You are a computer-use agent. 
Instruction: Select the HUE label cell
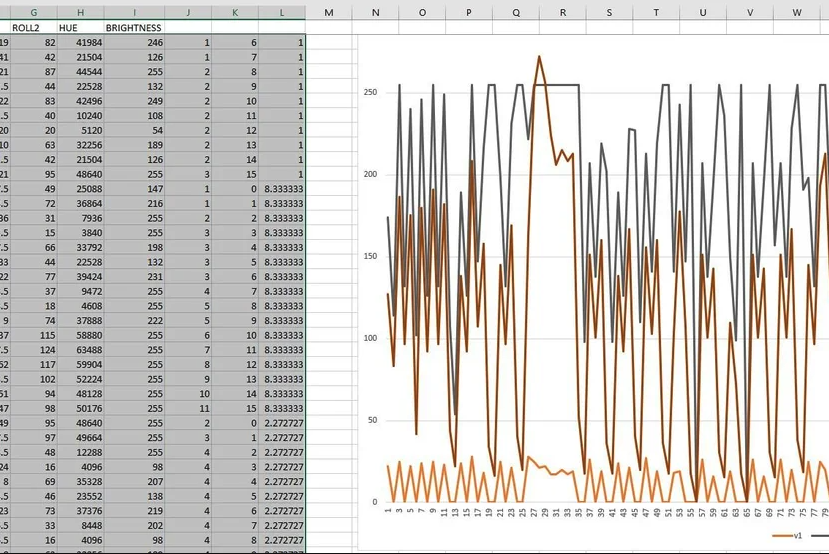pyautogui.click(x=68, y=28)
